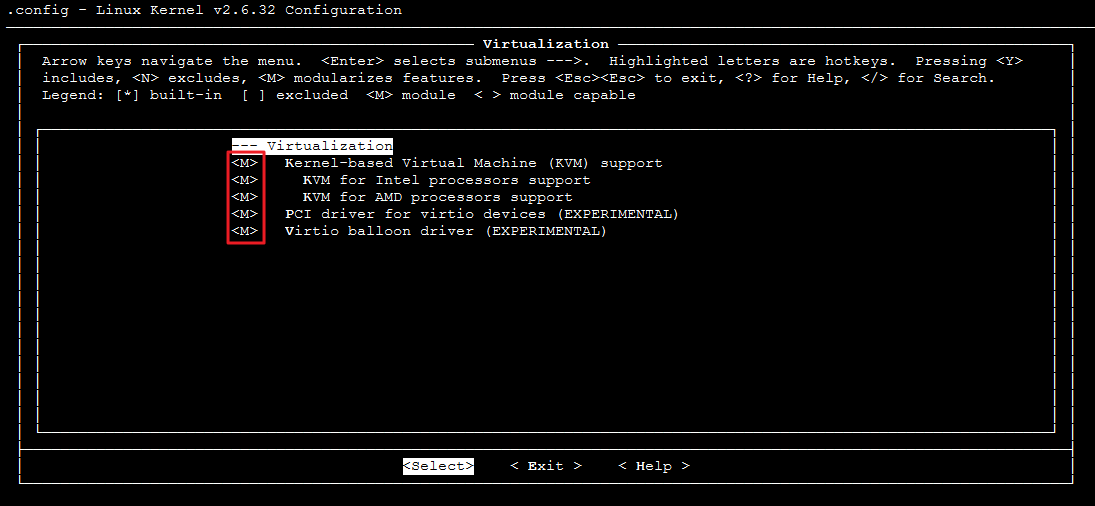Toggle module state for KVM for Intel processors
1095x506 pixels.
point(245,180)
